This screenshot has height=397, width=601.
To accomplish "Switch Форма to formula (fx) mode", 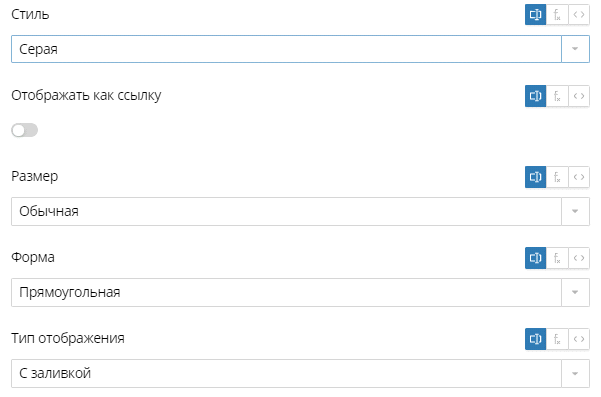I will point(557,258).
